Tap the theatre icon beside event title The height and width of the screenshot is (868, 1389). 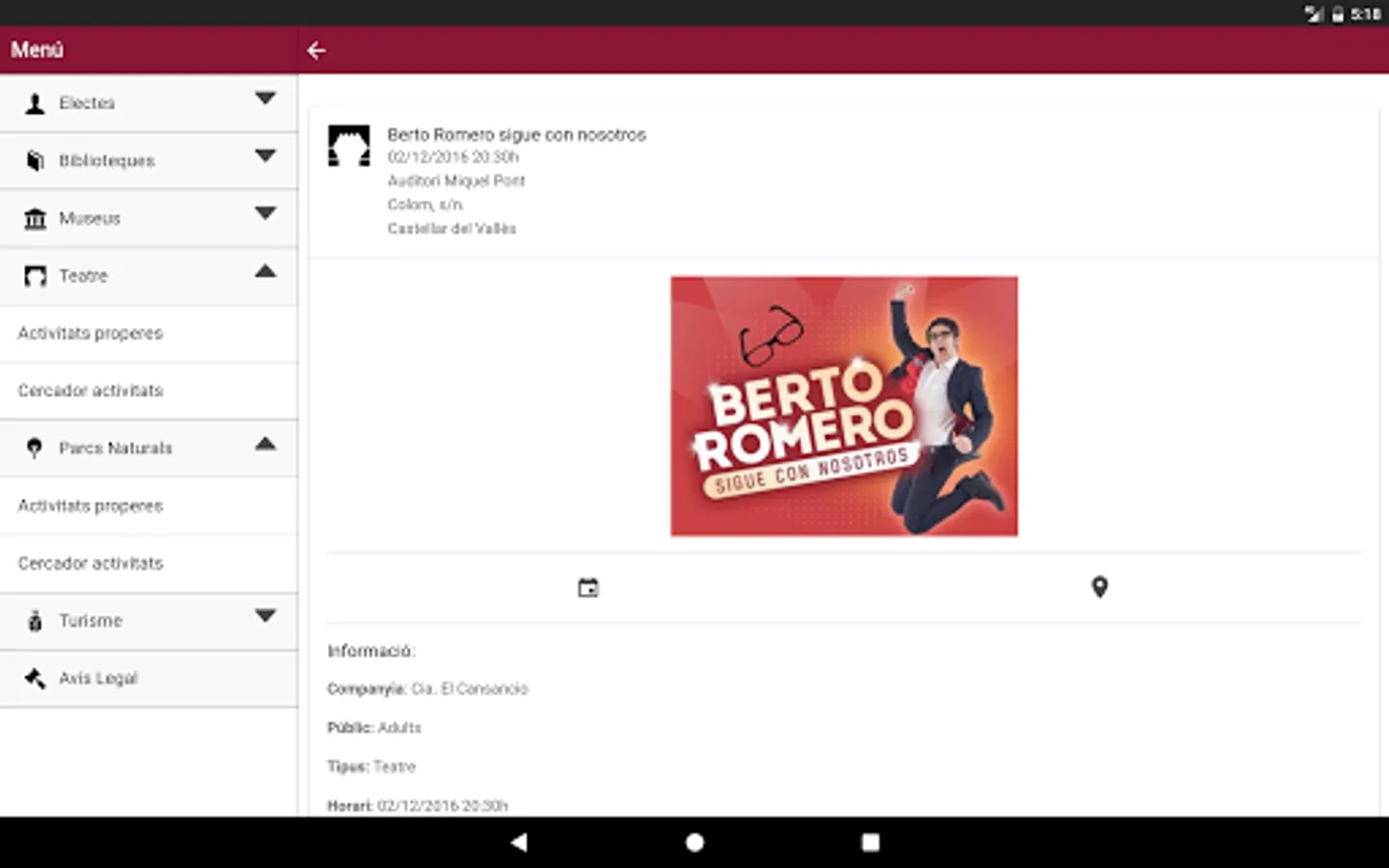coord(348,146)
